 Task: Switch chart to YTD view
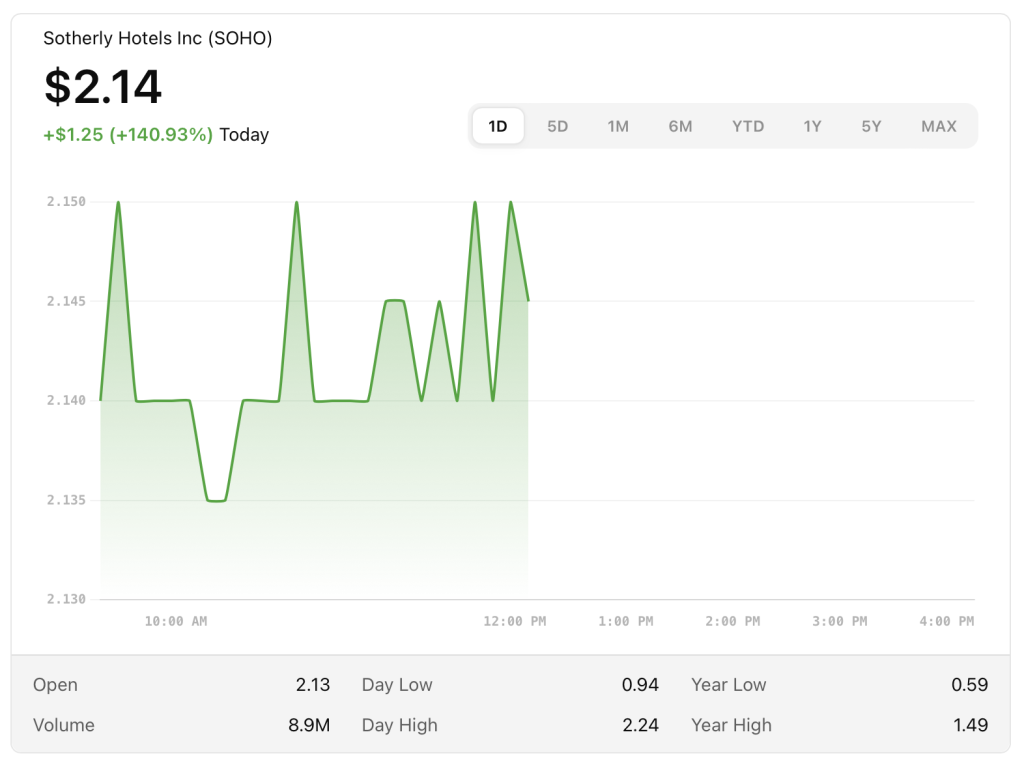click(747, 126)
